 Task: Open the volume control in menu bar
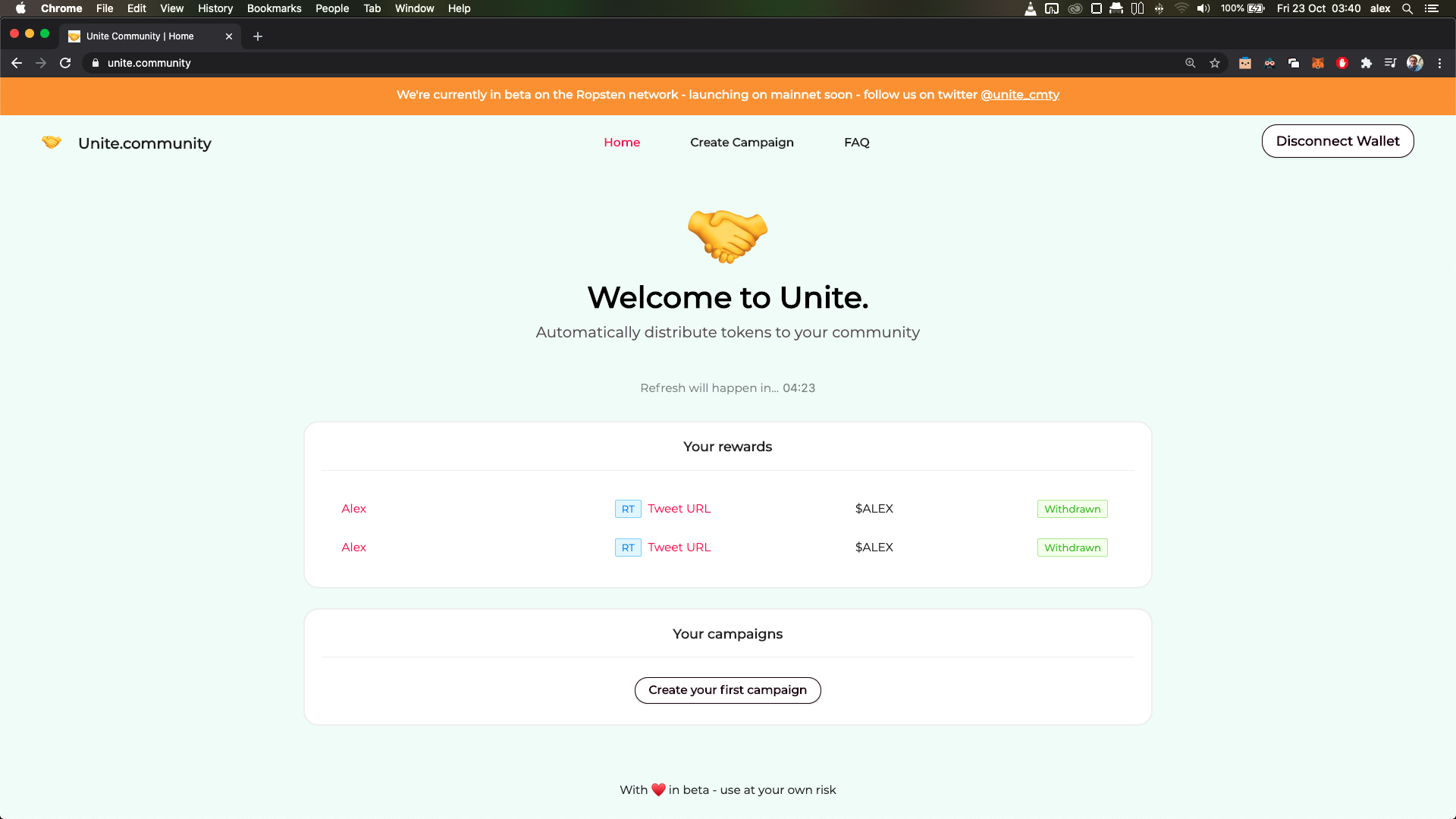pos(1203,8)
